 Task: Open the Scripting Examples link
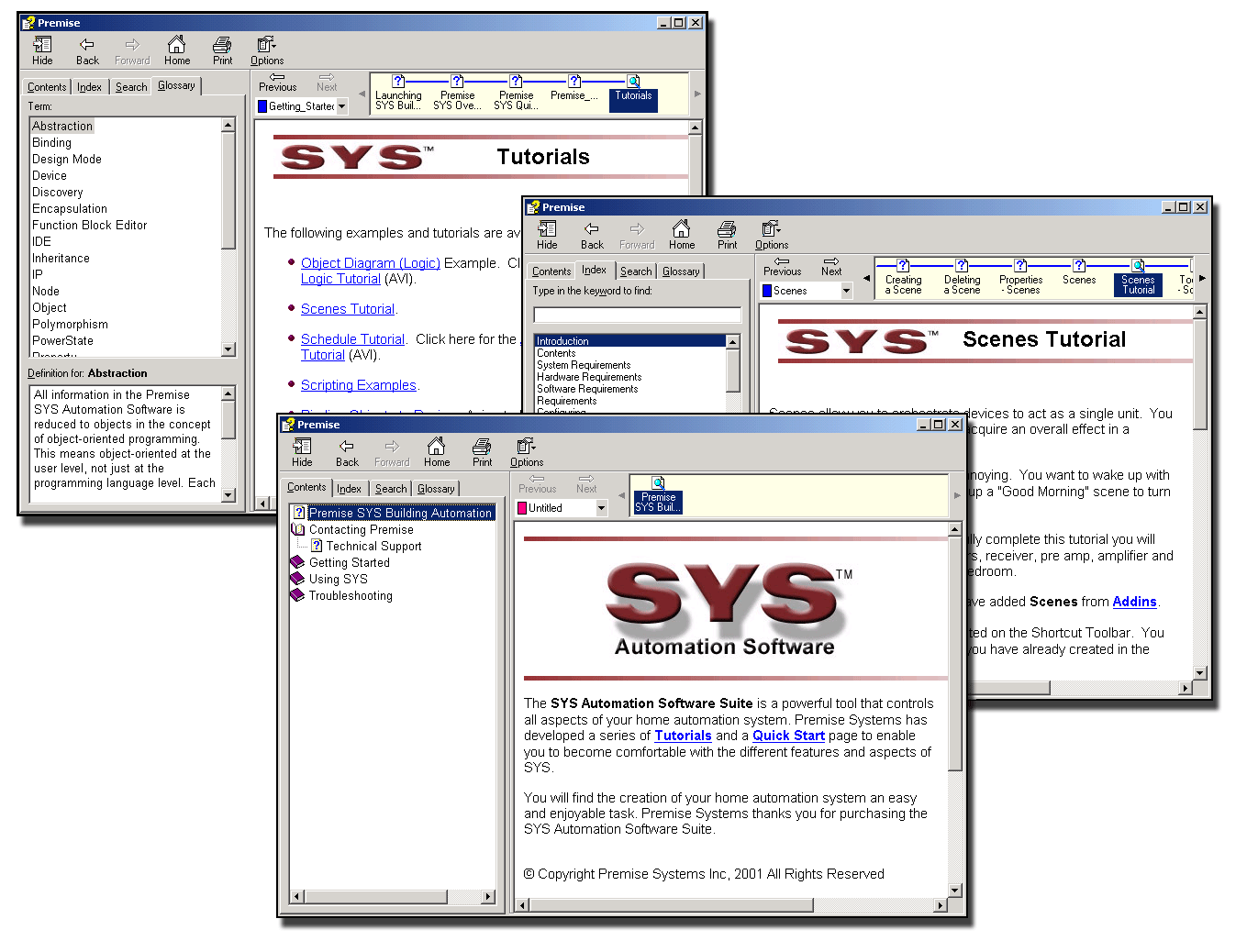359,385
